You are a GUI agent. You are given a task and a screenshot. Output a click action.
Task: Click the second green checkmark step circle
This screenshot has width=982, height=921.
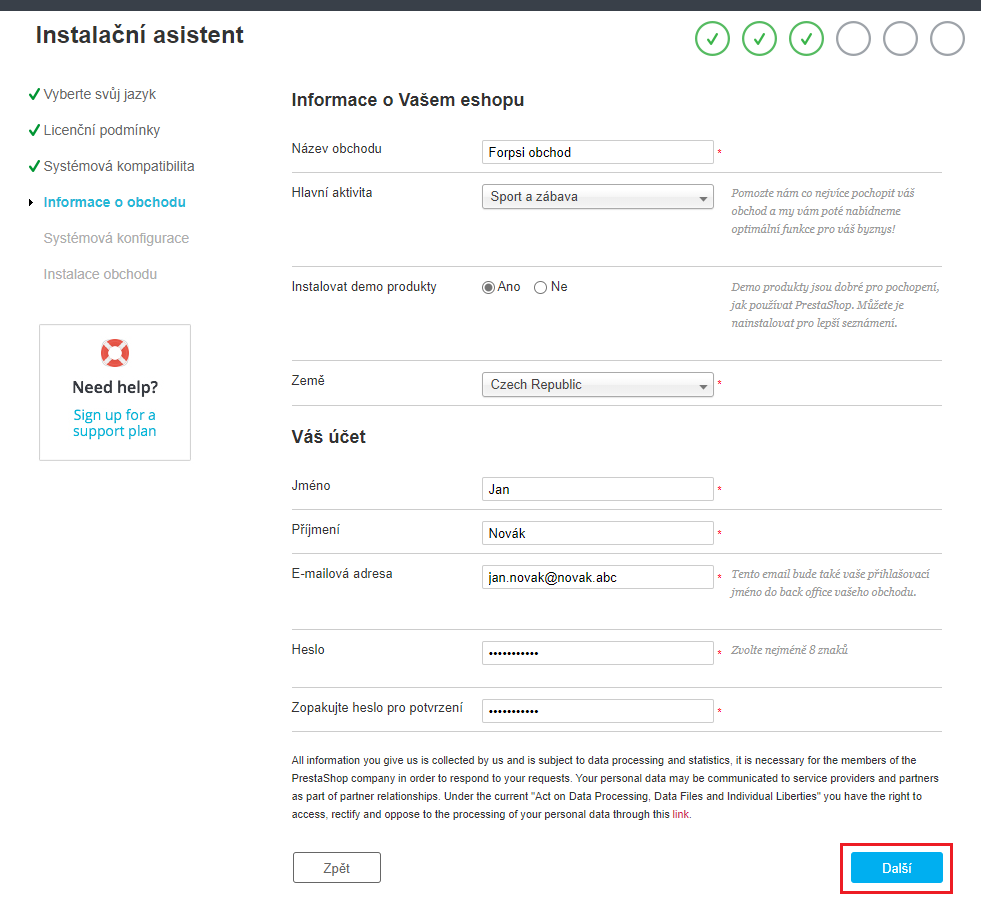point(759,39)
